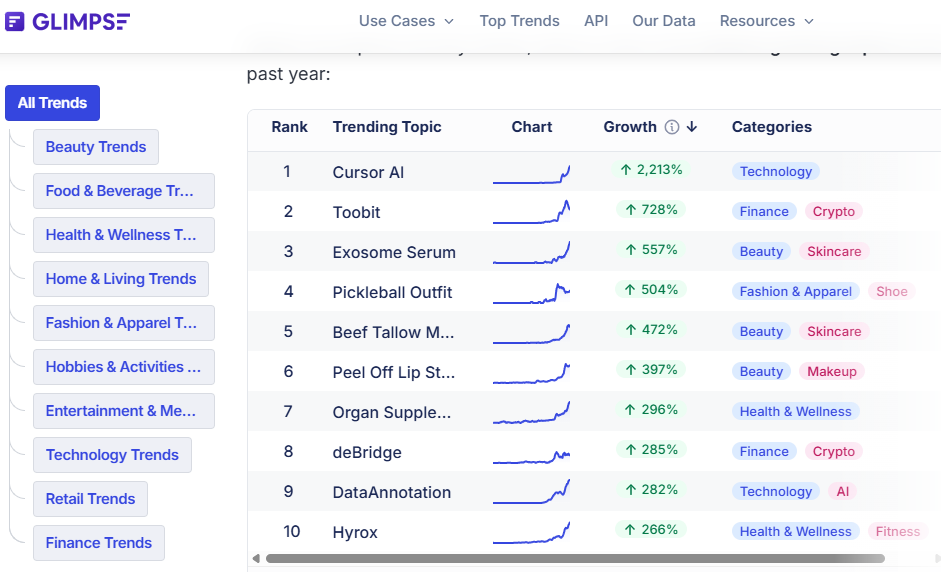The height and width of the screenshot is (572, 941).
Task: Click the Growth column header
Action: pyautogui.click(x=630, y=127)
